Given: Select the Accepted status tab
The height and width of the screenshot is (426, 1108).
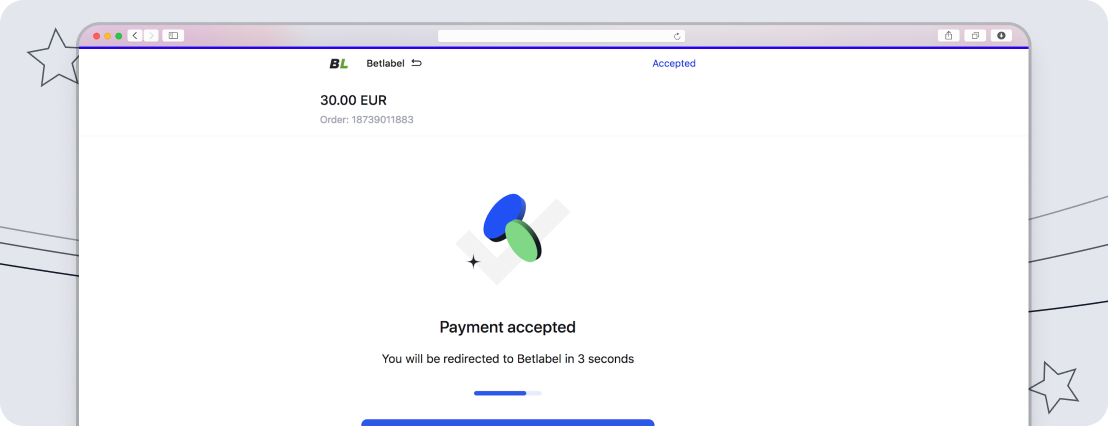Looking at the screenshot, I should coord(674,64).
